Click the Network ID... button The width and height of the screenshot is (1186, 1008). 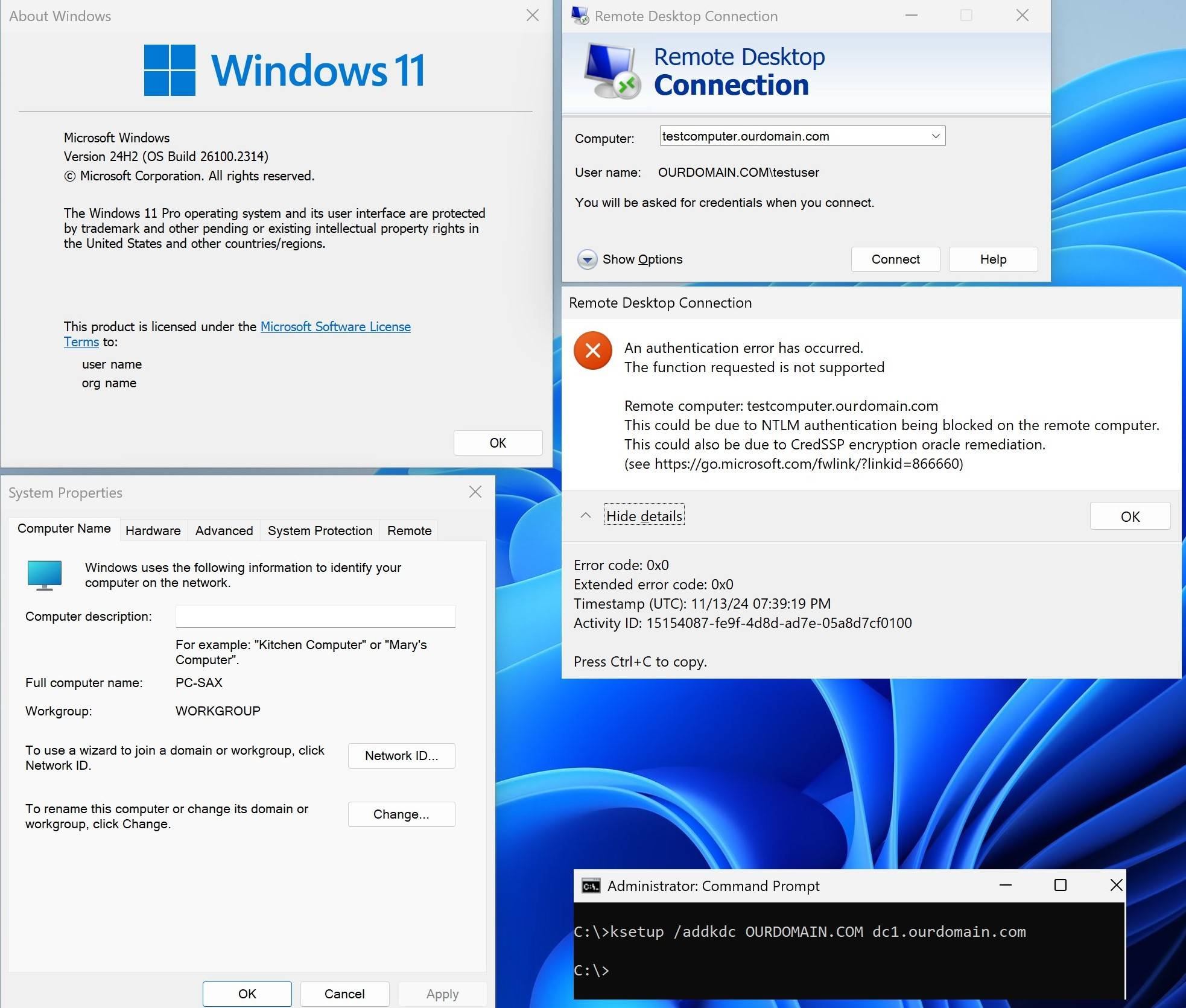click(401, 756)
